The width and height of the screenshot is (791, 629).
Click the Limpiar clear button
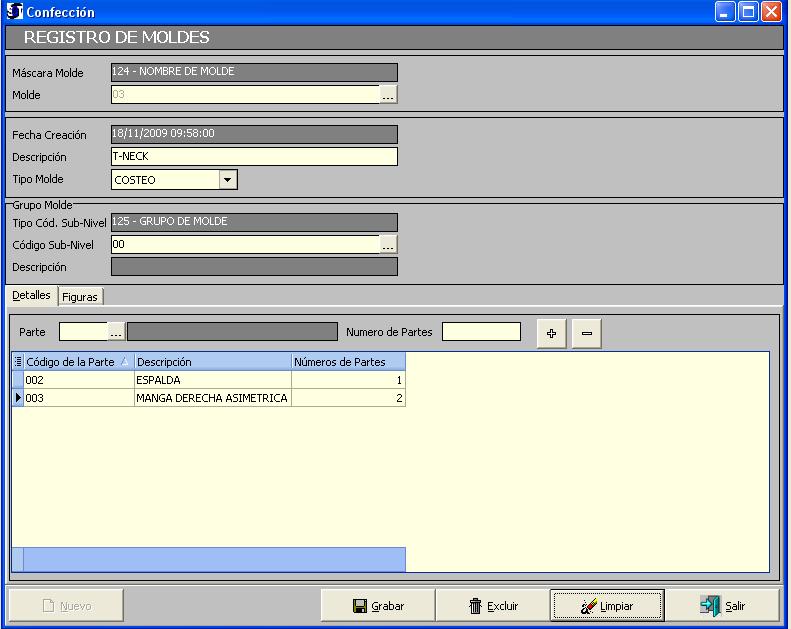[x=606, y=606]
